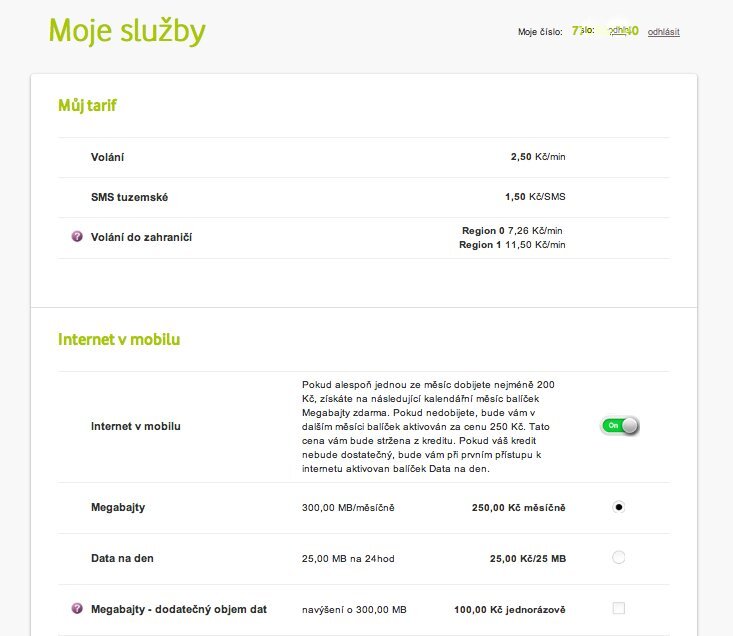
Task: Click the Moje číslo phone number
Action: [x=605, y=32]
